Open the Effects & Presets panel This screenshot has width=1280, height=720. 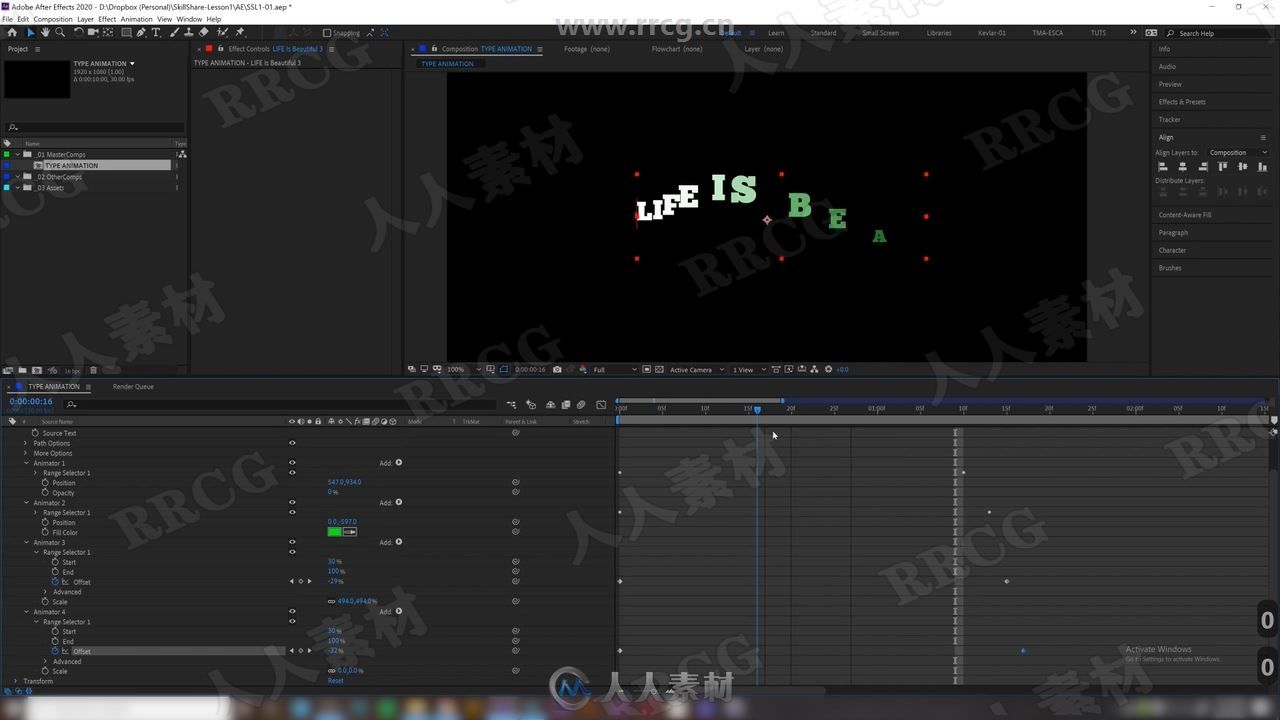1182,102
